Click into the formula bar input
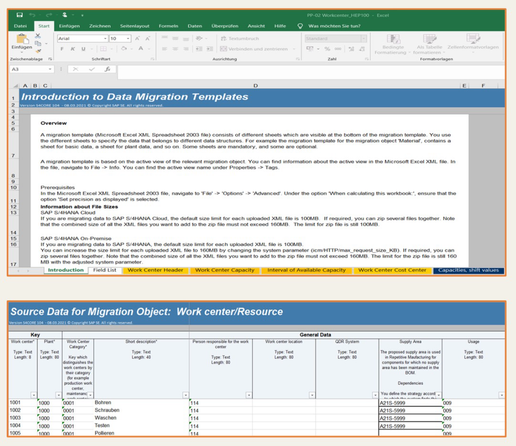 click(311, 72)
